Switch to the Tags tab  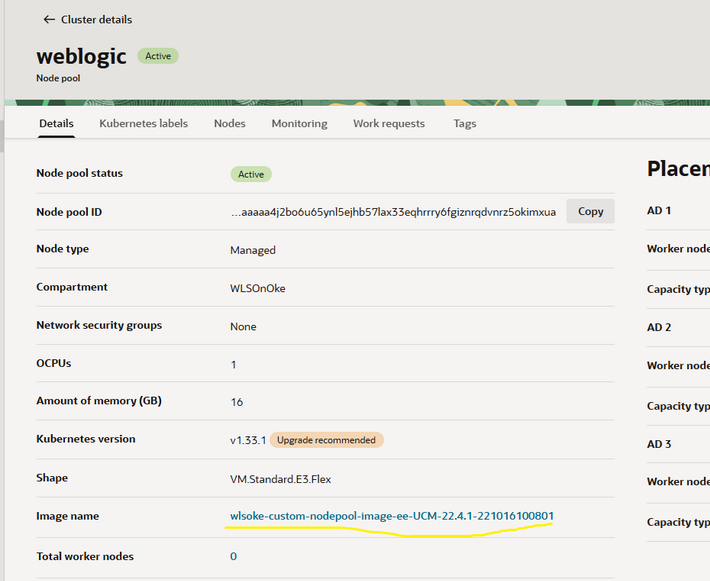[x=465, y=124]
